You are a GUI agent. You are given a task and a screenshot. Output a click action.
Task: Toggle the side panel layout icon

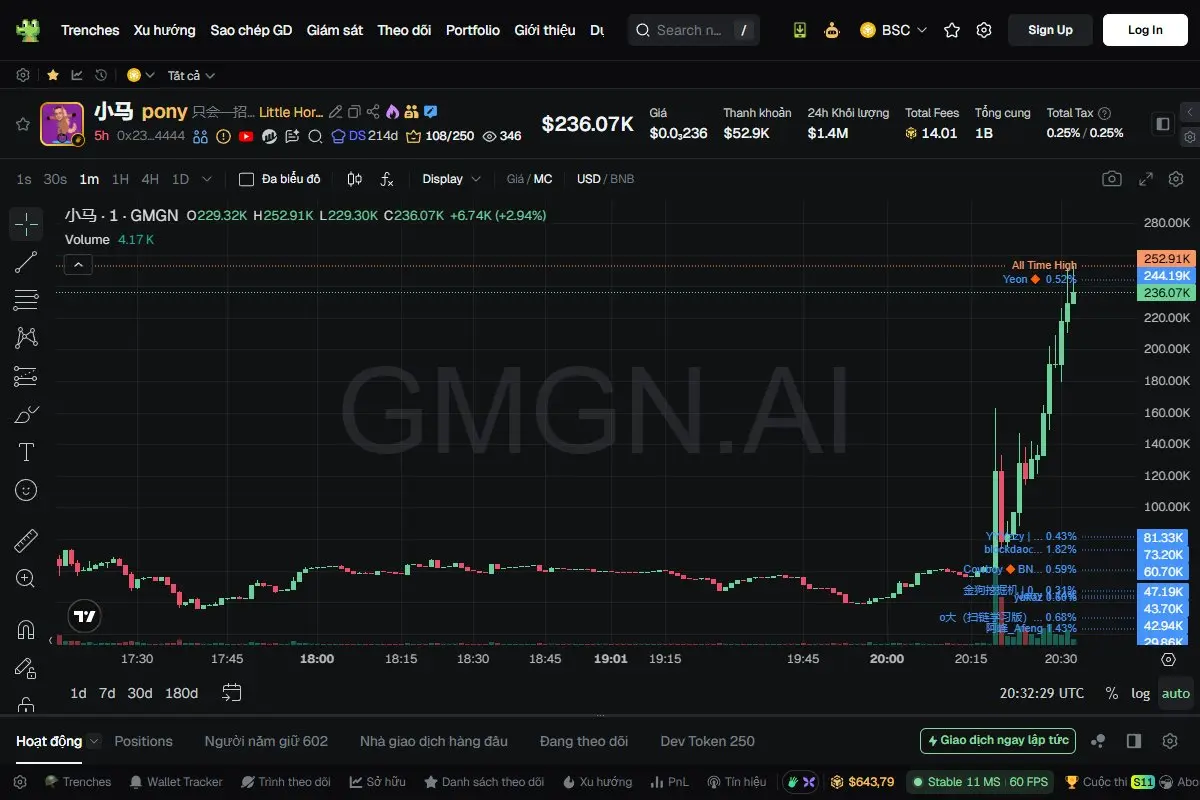coord(1162,124)
